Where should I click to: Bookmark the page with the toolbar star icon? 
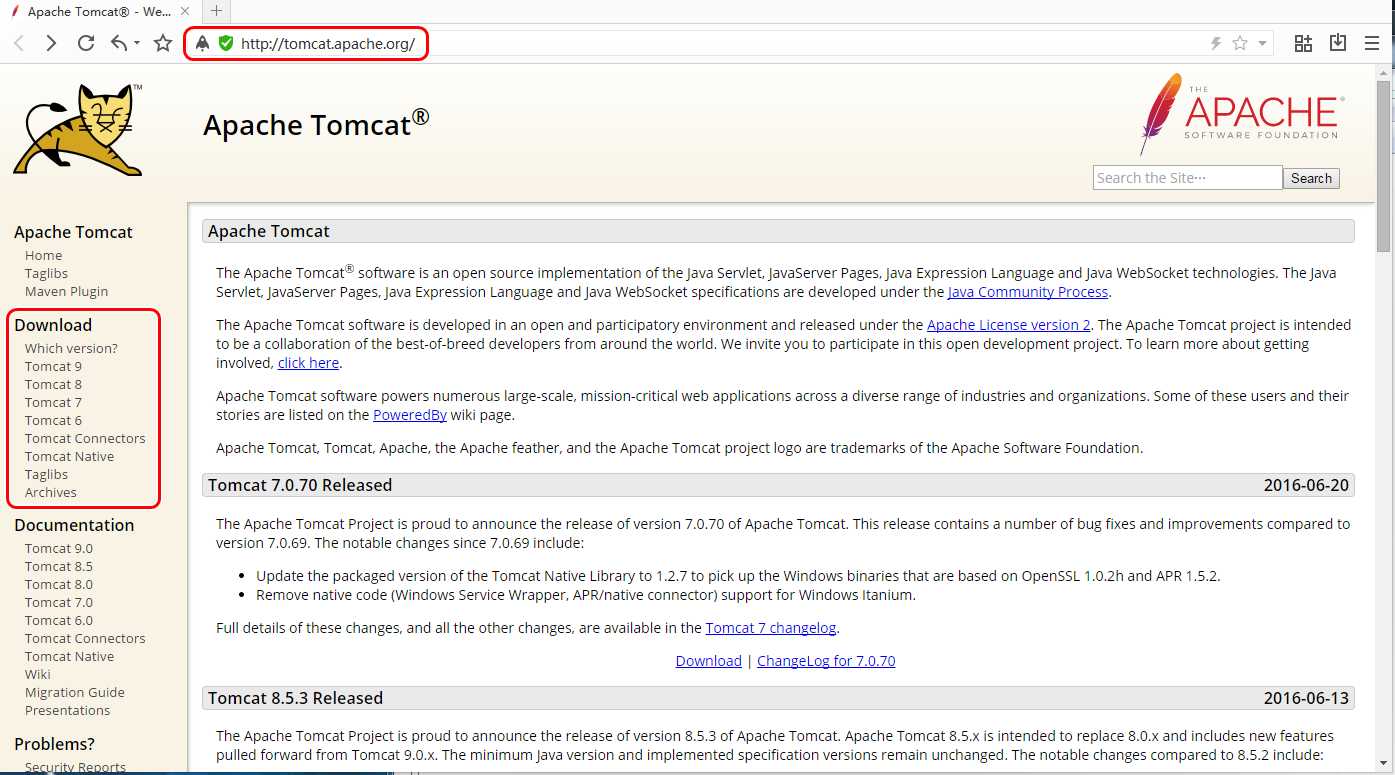pos(163,43)
